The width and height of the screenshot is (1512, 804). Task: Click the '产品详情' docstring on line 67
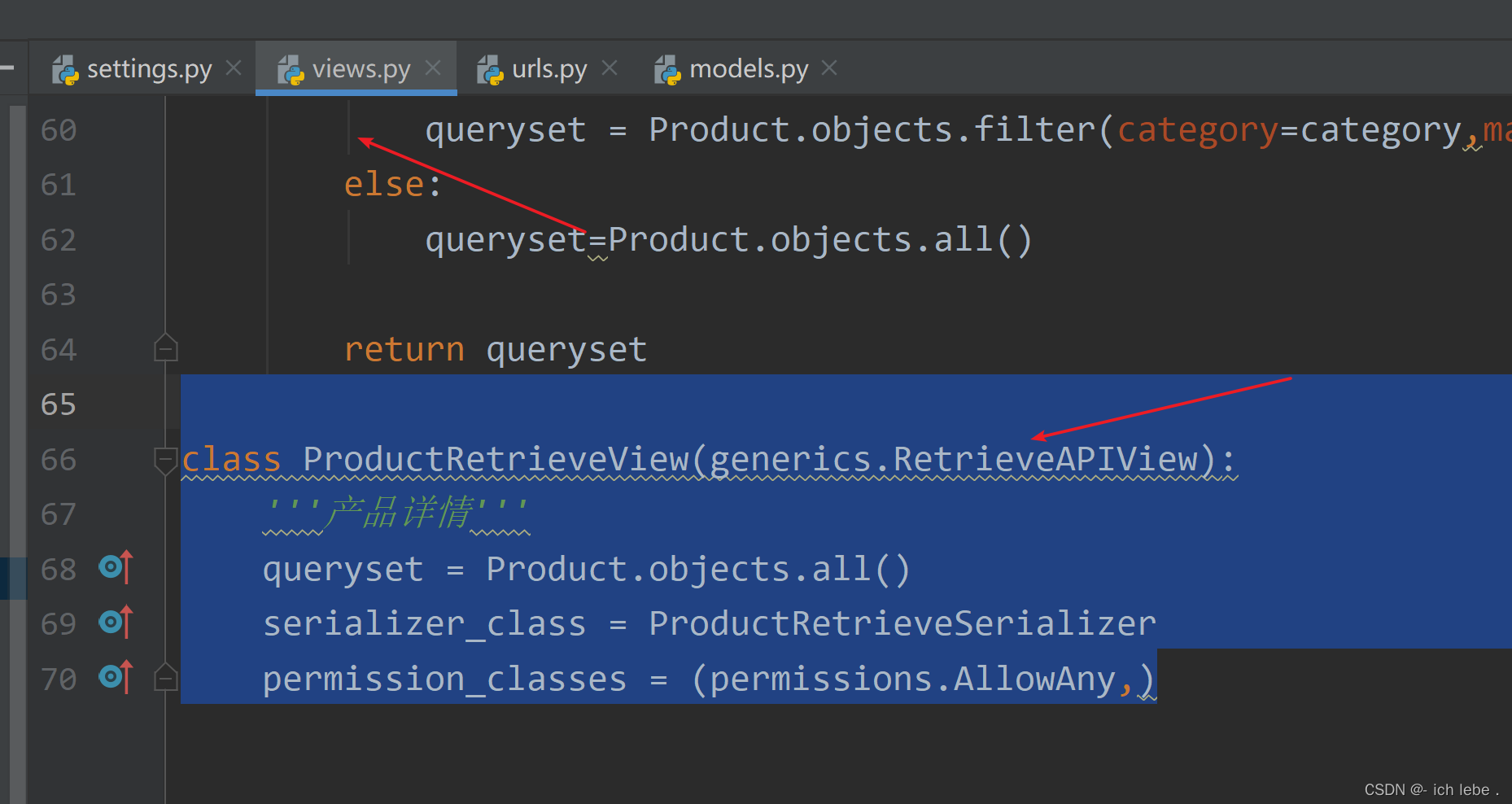click(x=398, y=513)
